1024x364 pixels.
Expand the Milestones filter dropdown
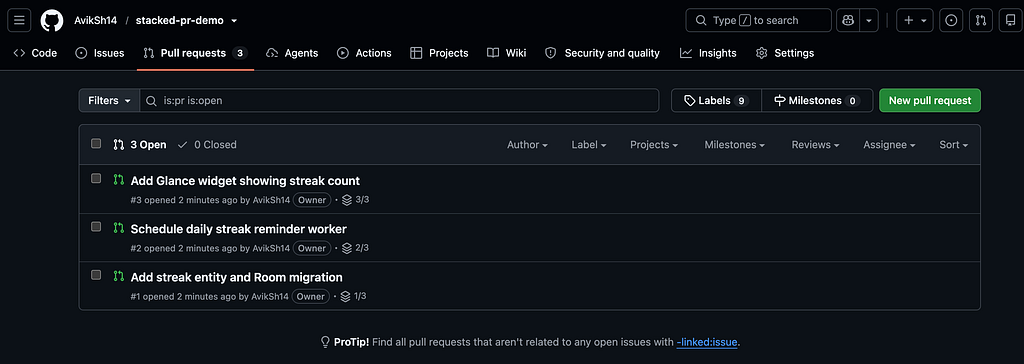tap(735, 144)
